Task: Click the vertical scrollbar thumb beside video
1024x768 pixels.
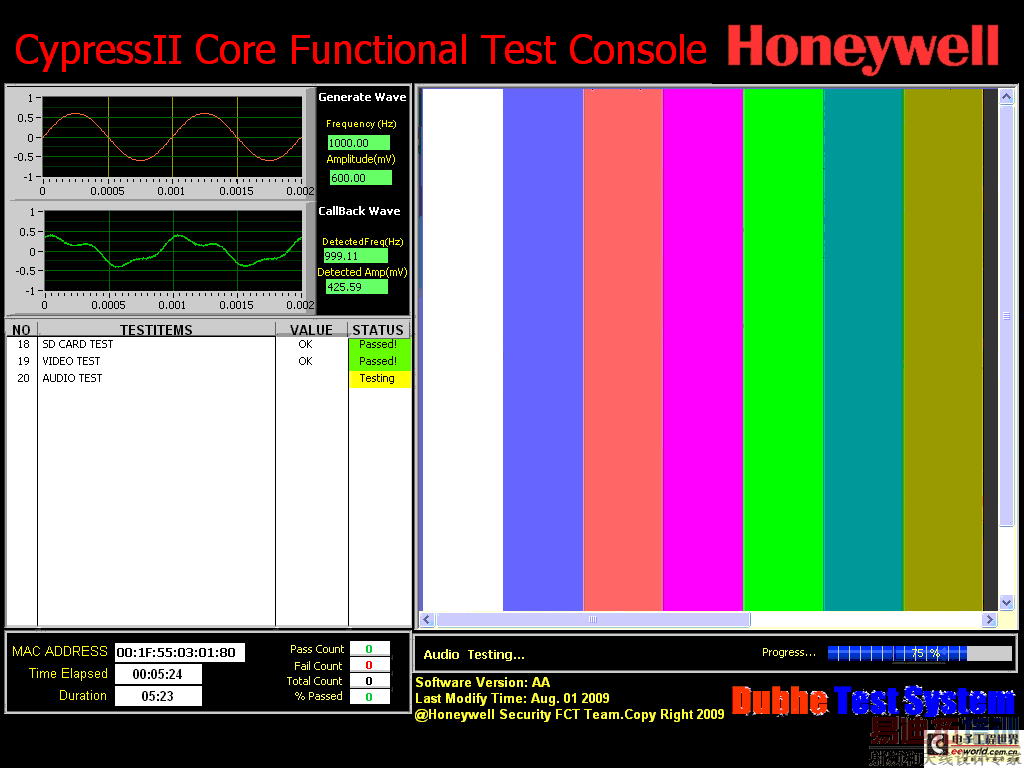Action: coord(1006,315)
